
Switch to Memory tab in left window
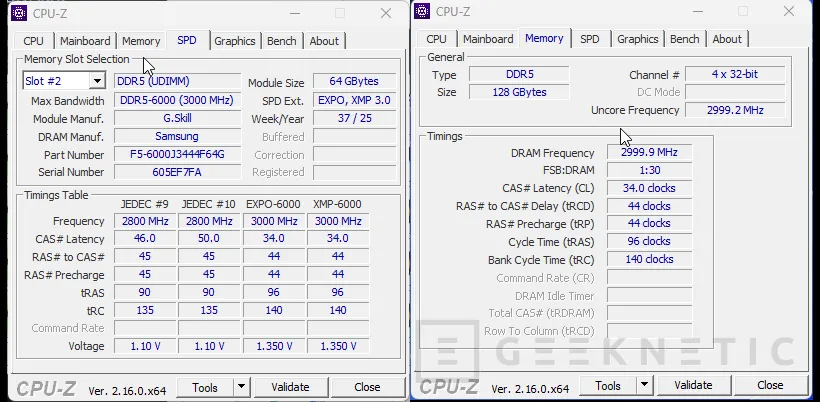(x=141, y=41)
